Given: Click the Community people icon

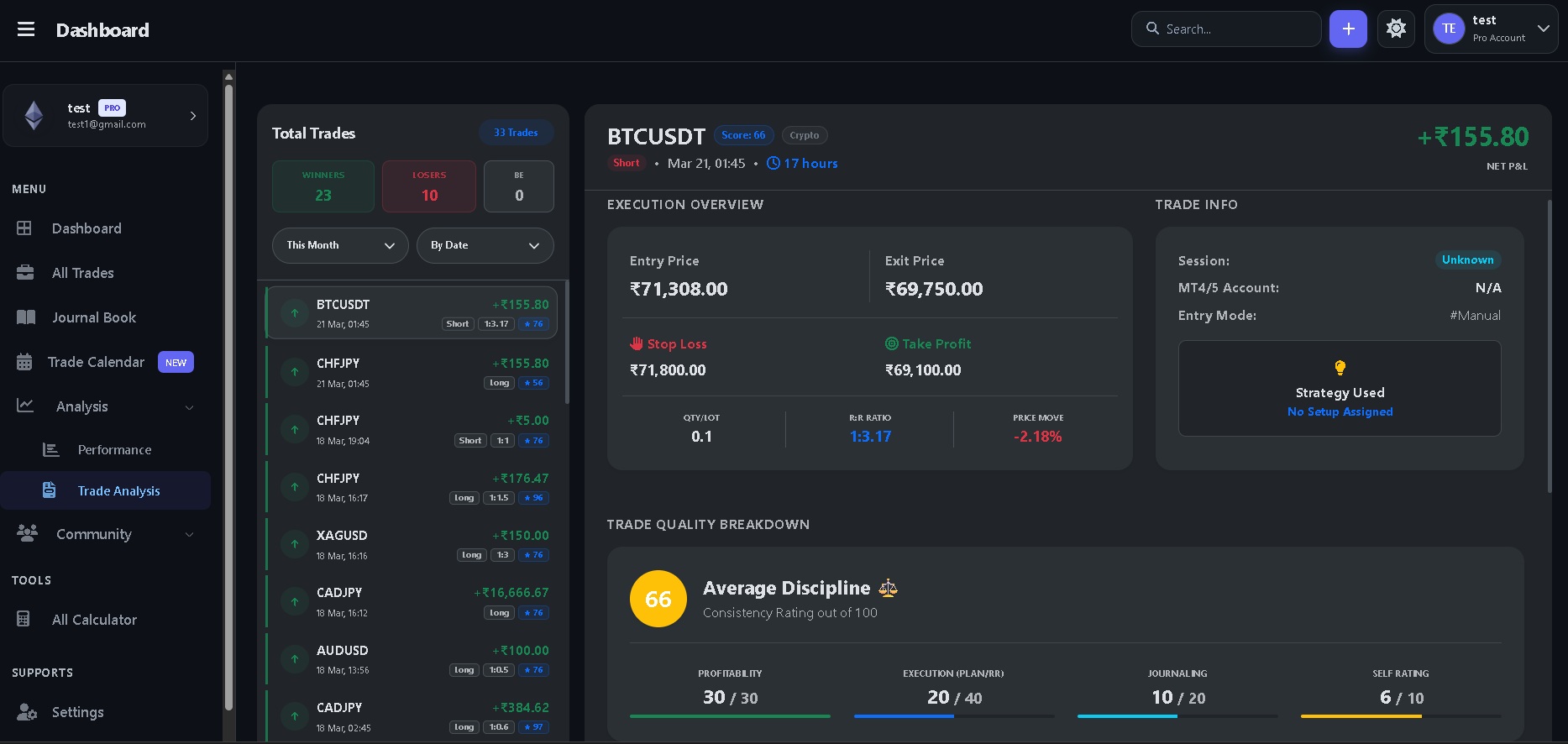Looking at the screenshot, I should pyautogui.click(x=27, y=533).
